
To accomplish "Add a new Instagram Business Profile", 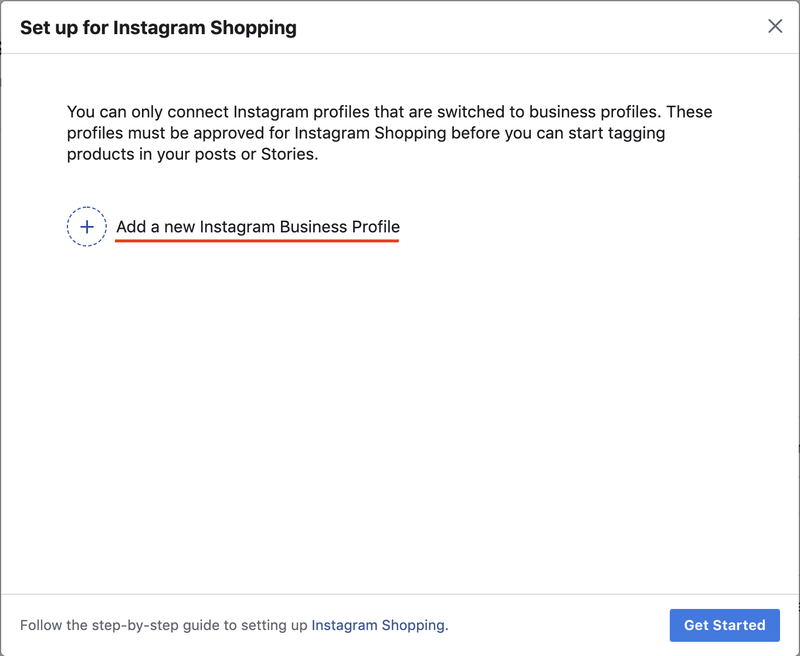I will (x=257, y=227).
